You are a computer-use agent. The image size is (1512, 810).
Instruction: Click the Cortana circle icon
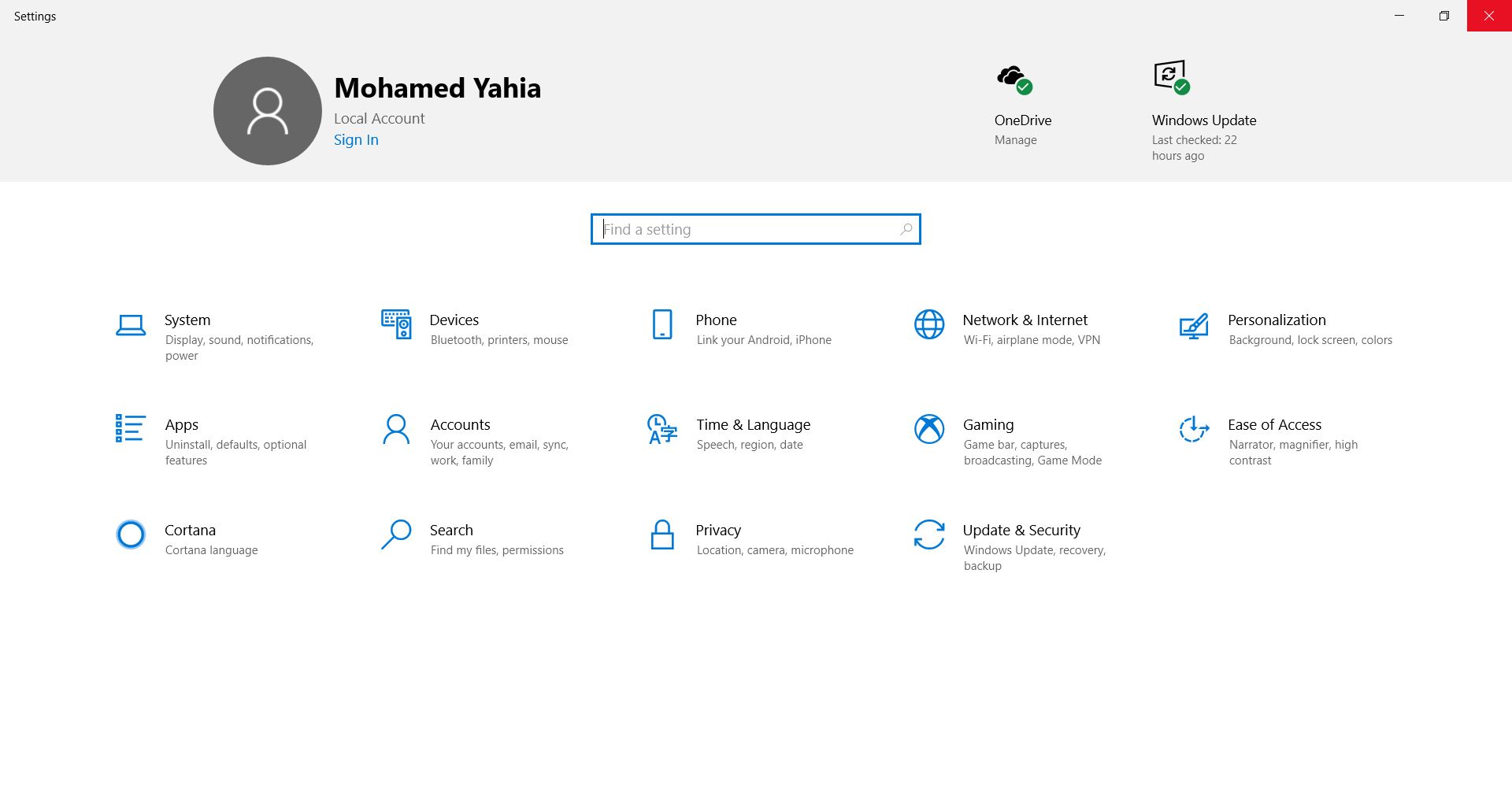click(x=131, y=534)
